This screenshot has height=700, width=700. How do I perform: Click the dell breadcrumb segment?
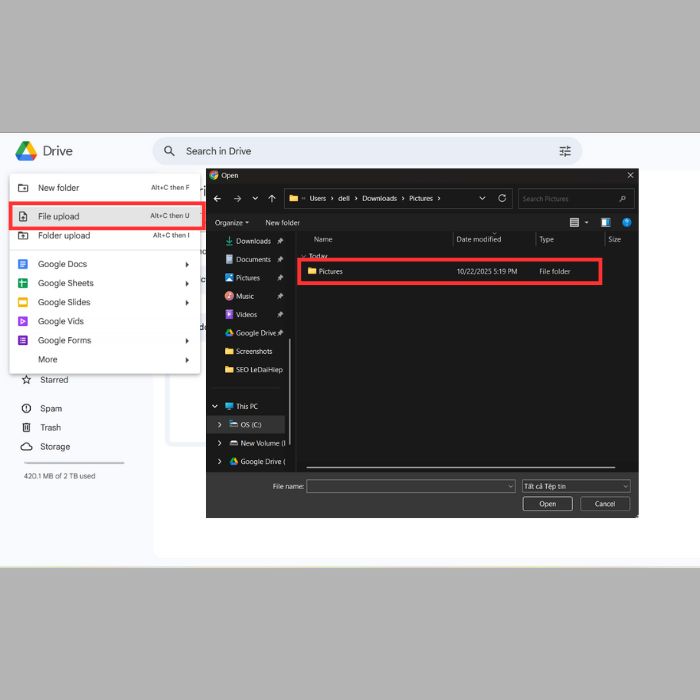point(344,199)
